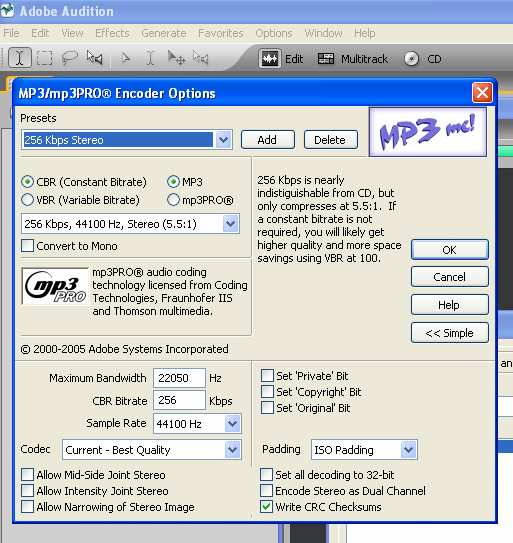The image size is (513, 543).
Task: Click the << Simple button
Action: [450, 333]
